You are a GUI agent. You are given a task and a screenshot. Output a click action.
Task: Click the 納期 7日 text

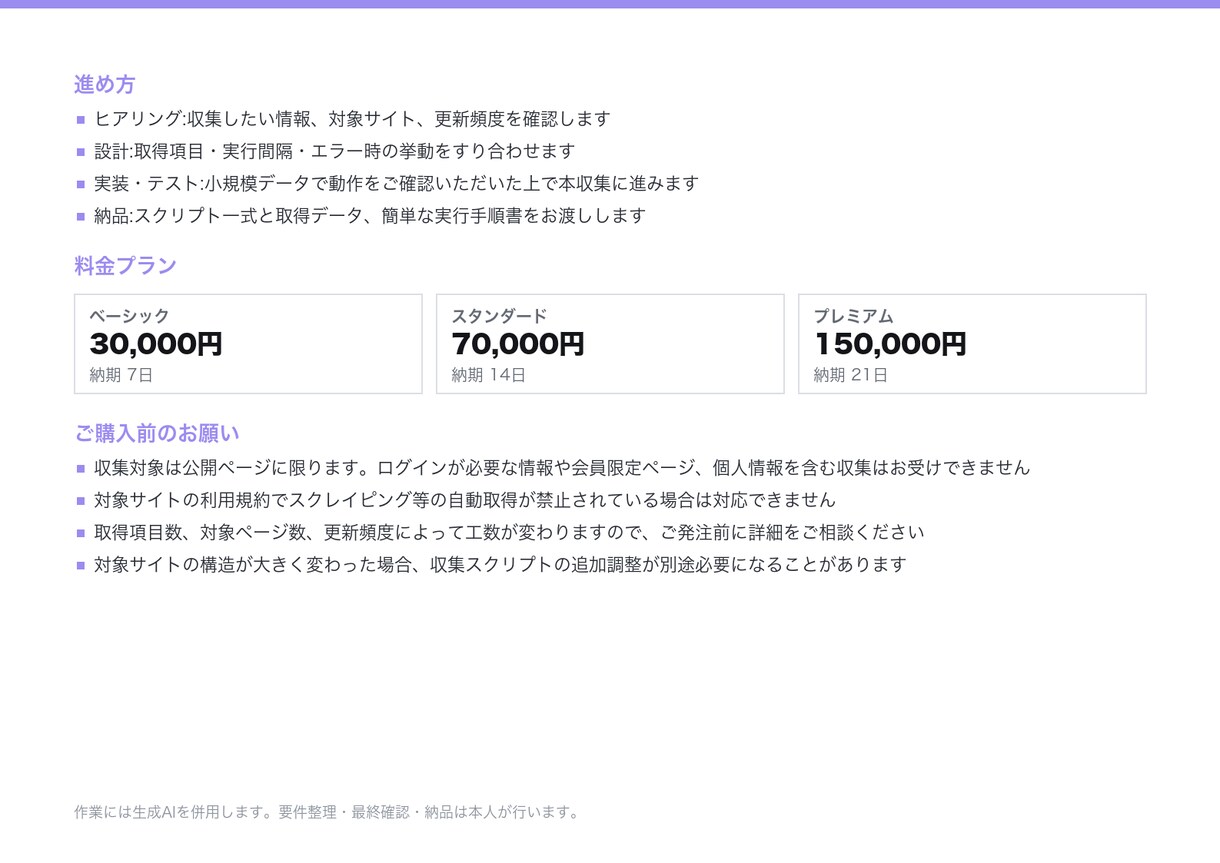pyautogui.click(x=121, y=375)
